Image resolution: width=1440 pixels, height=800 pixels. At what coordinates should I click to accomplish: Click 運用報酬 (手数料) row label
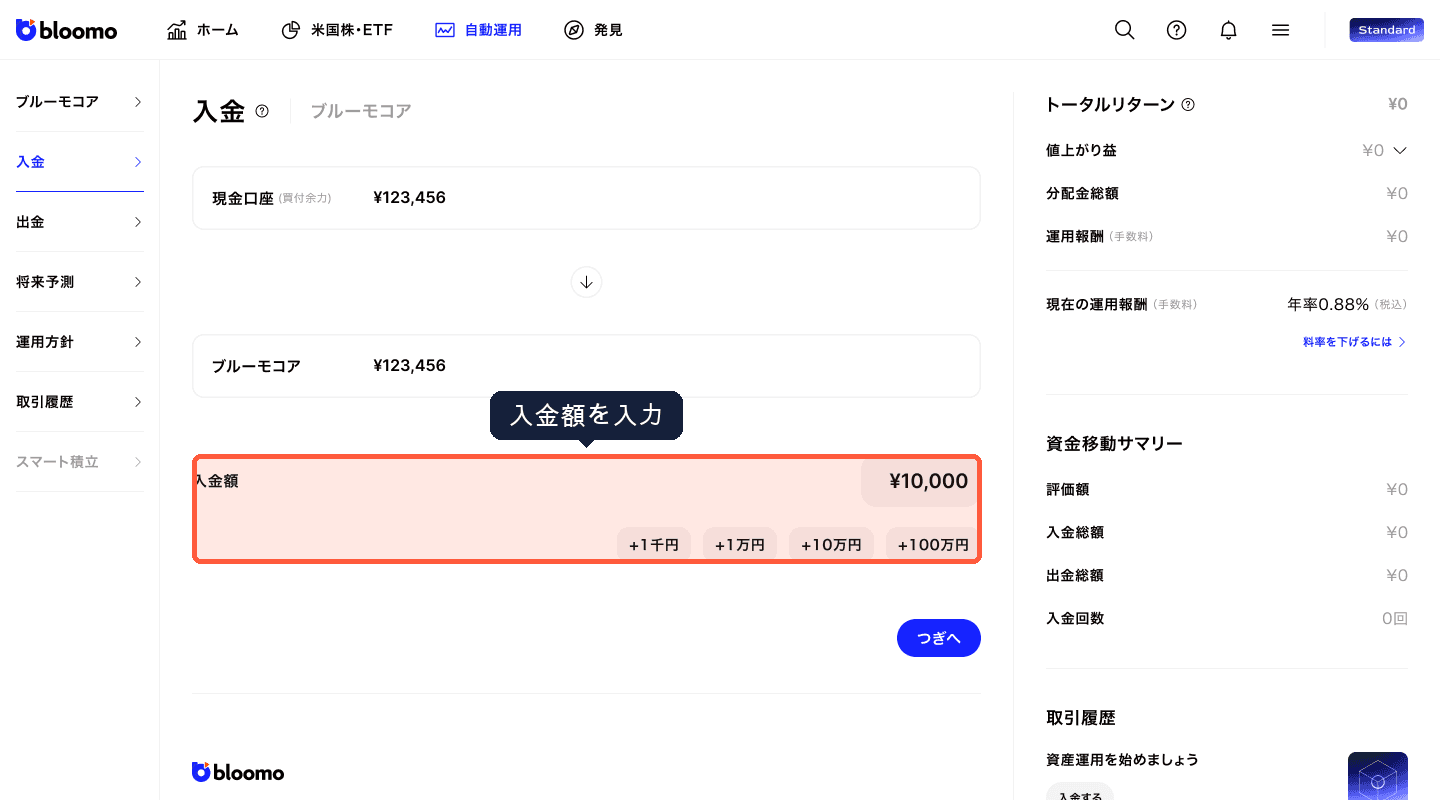1100,236
